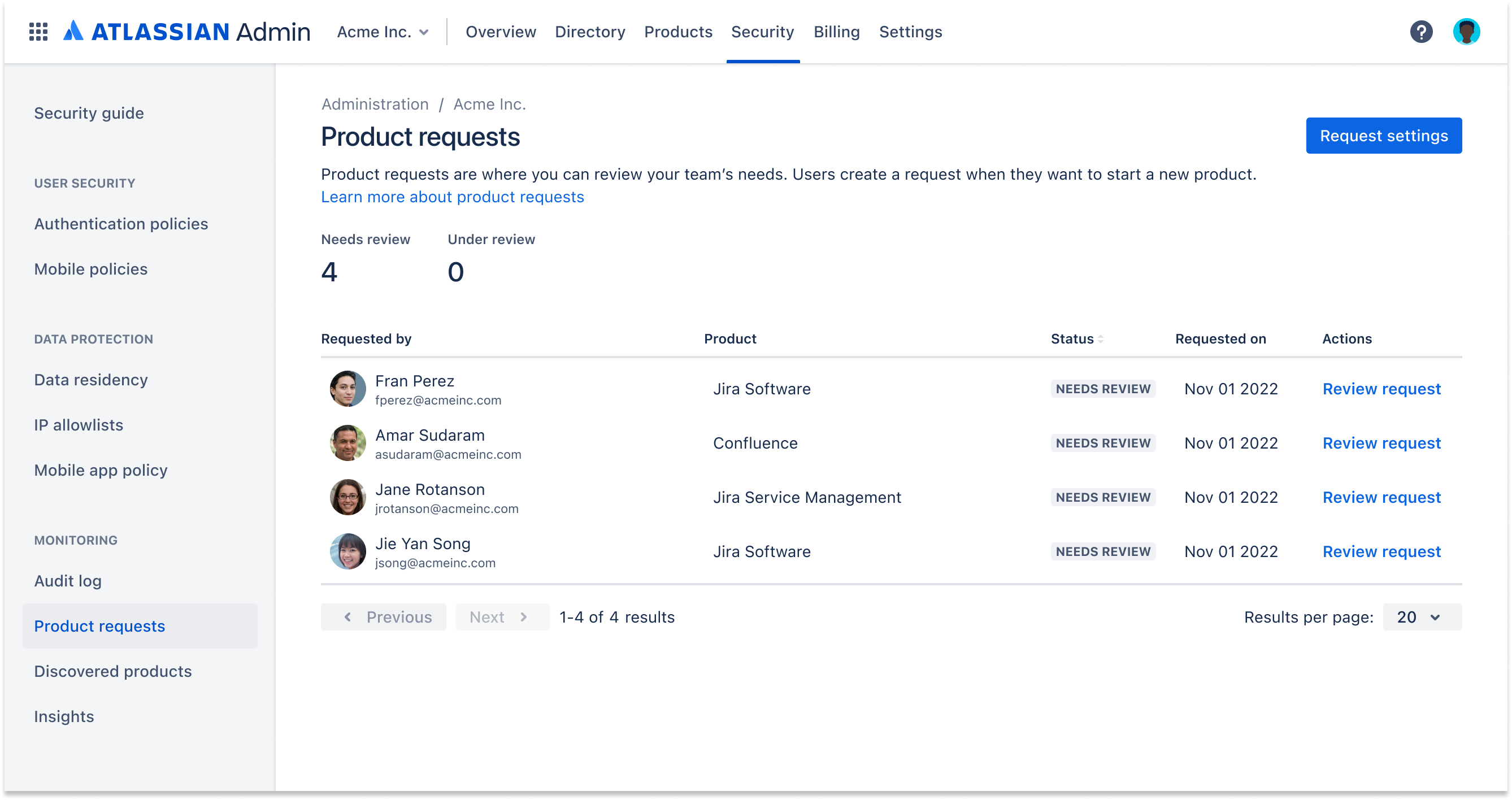
Task: Click the Requested on column header
Action: (1220, 338)
